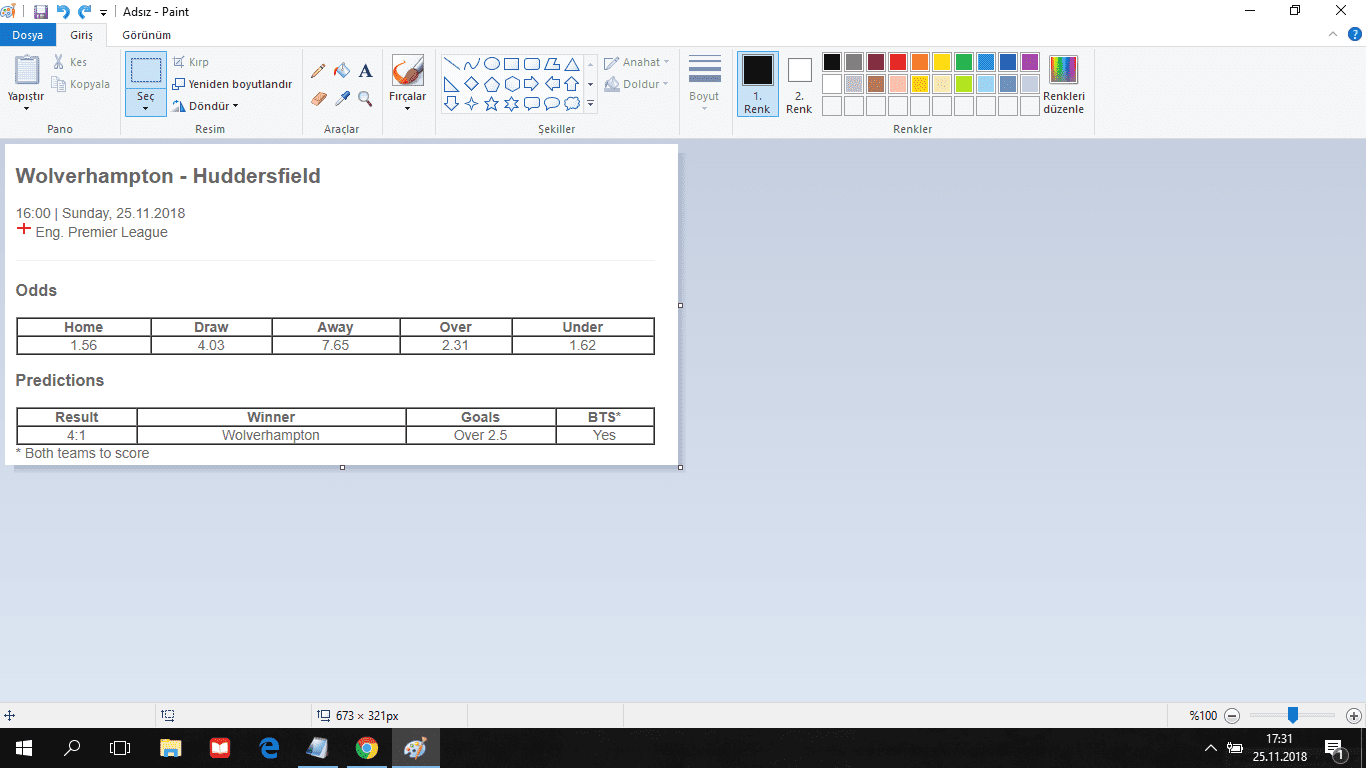Click the Fırçalar brush icon

407,71
